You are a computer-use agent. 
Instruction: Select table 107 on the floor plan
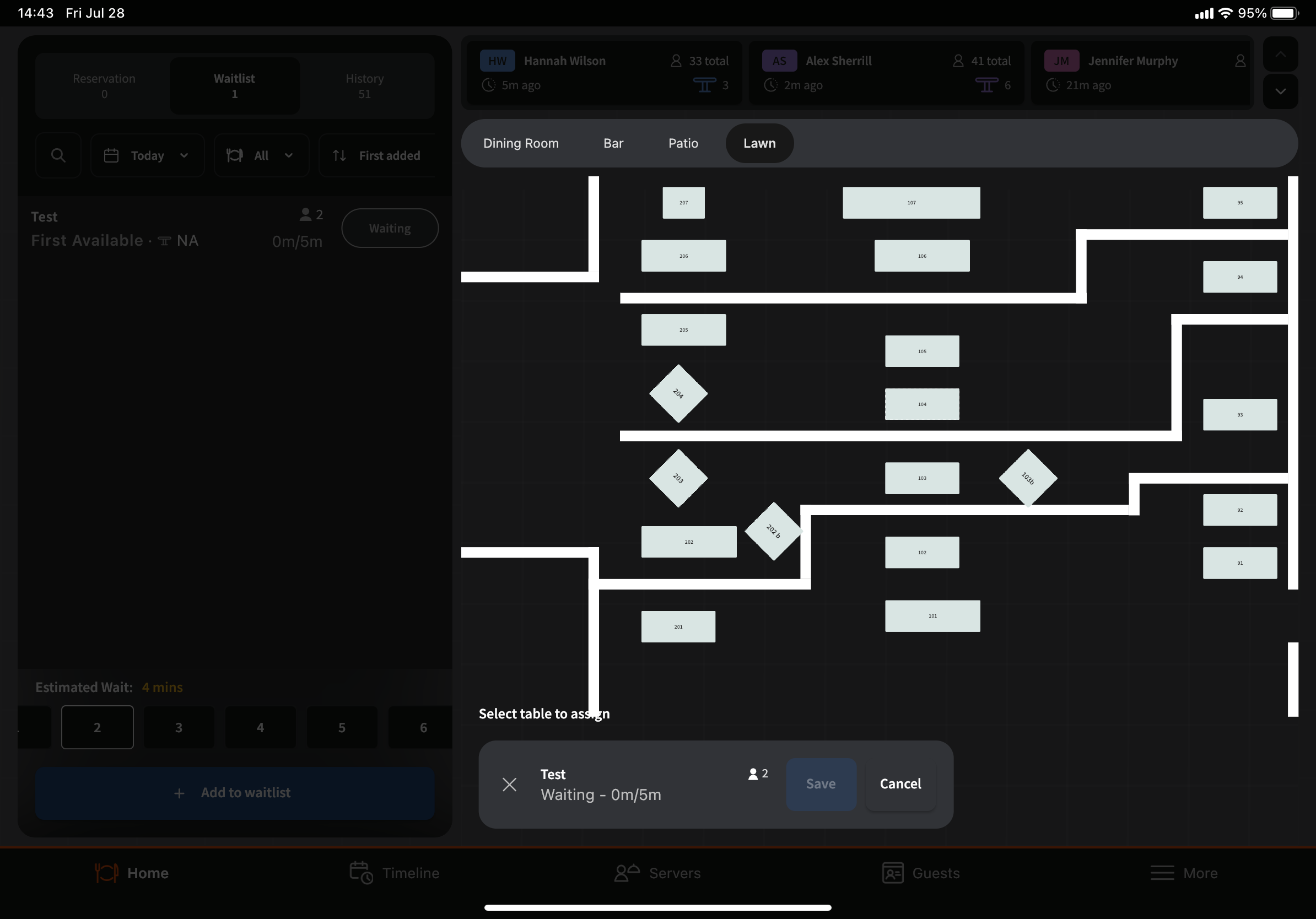tap(911, 203)
